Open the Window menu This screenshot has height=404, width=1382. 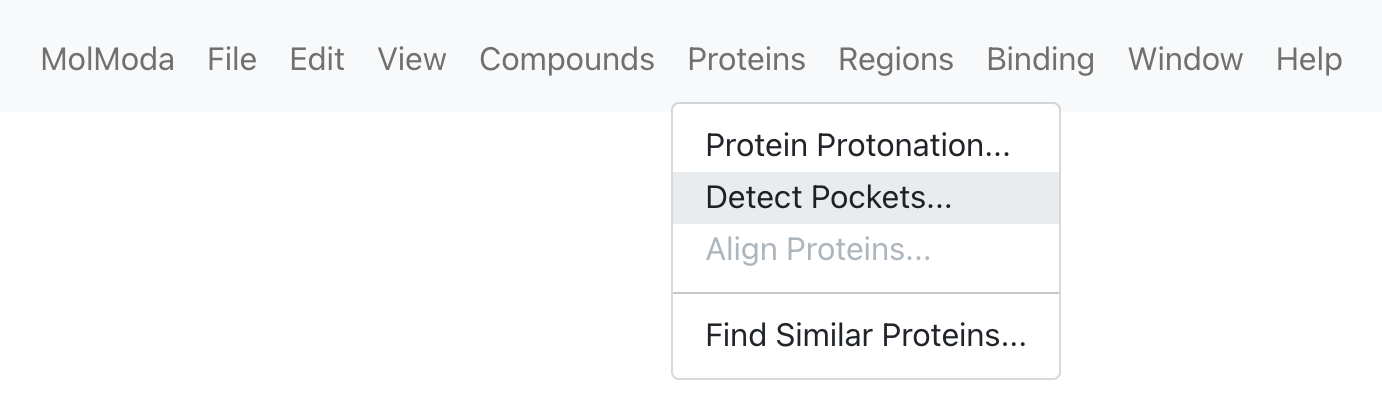click(1185, 59)
